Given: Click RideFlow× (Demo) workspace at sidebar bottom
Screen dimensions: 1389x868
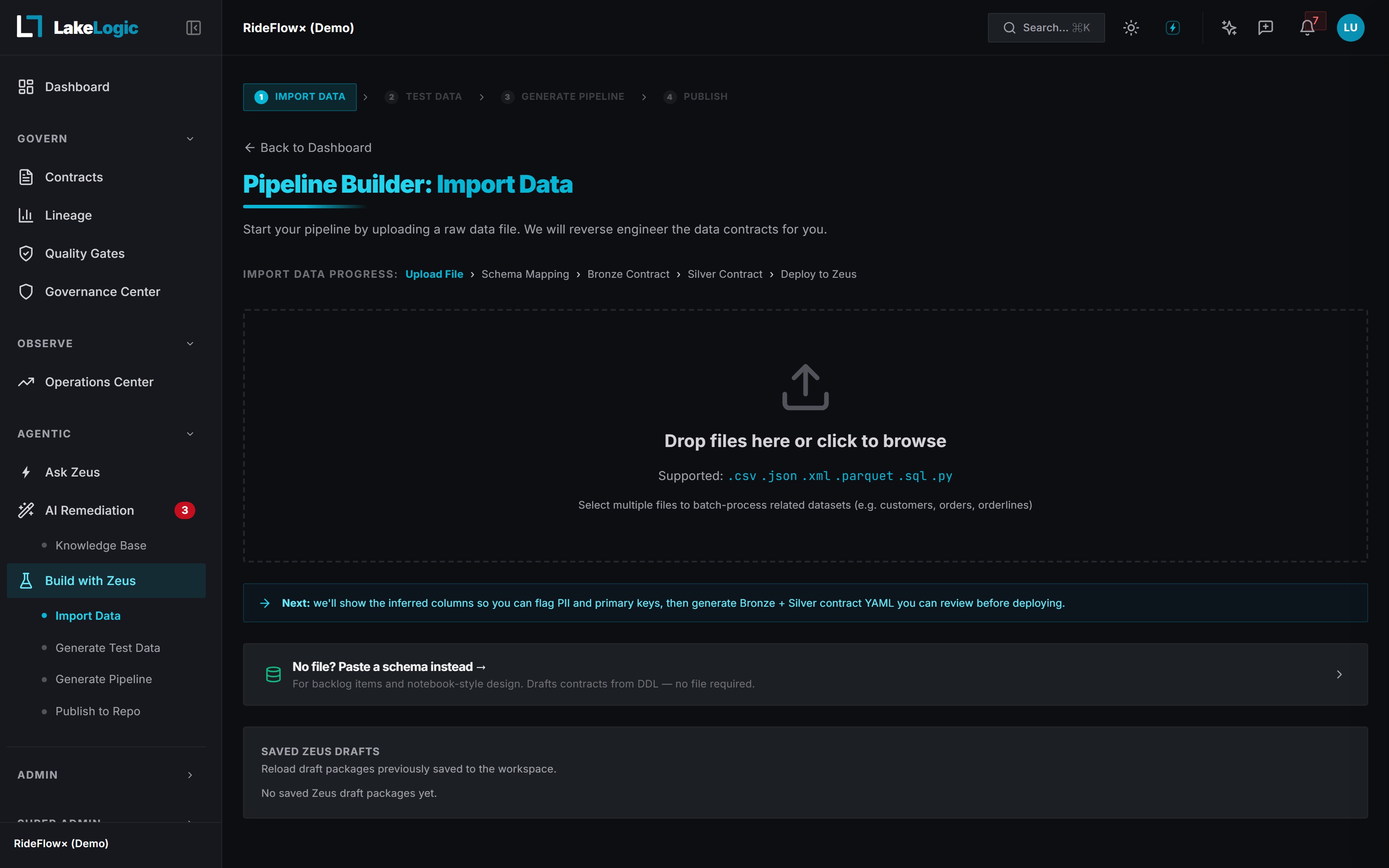Looking at the screenshot, I should pyautogui.click(x=61, y=843).
